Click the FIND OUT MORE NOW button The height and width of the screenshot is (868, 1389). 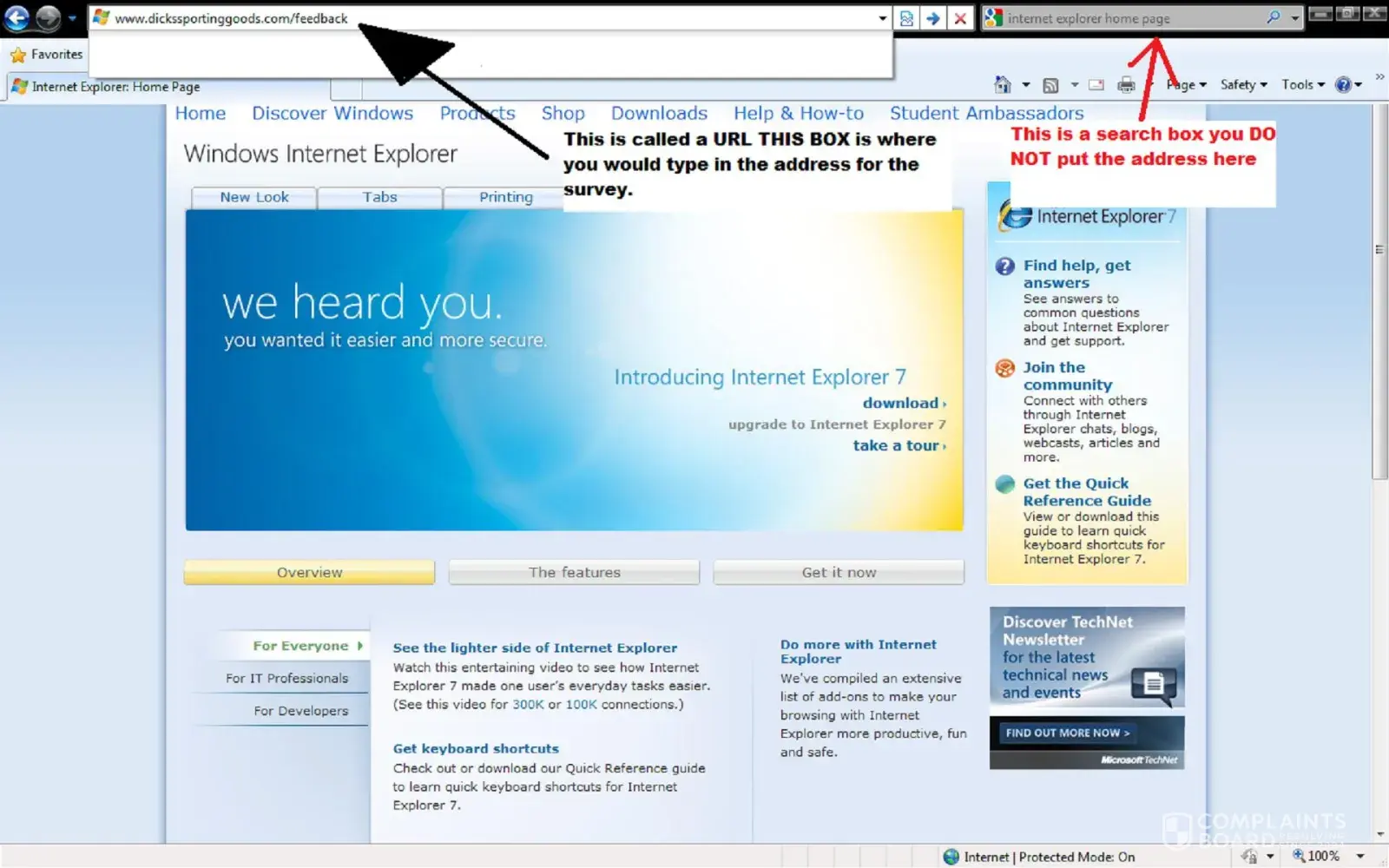point(1068,733)
